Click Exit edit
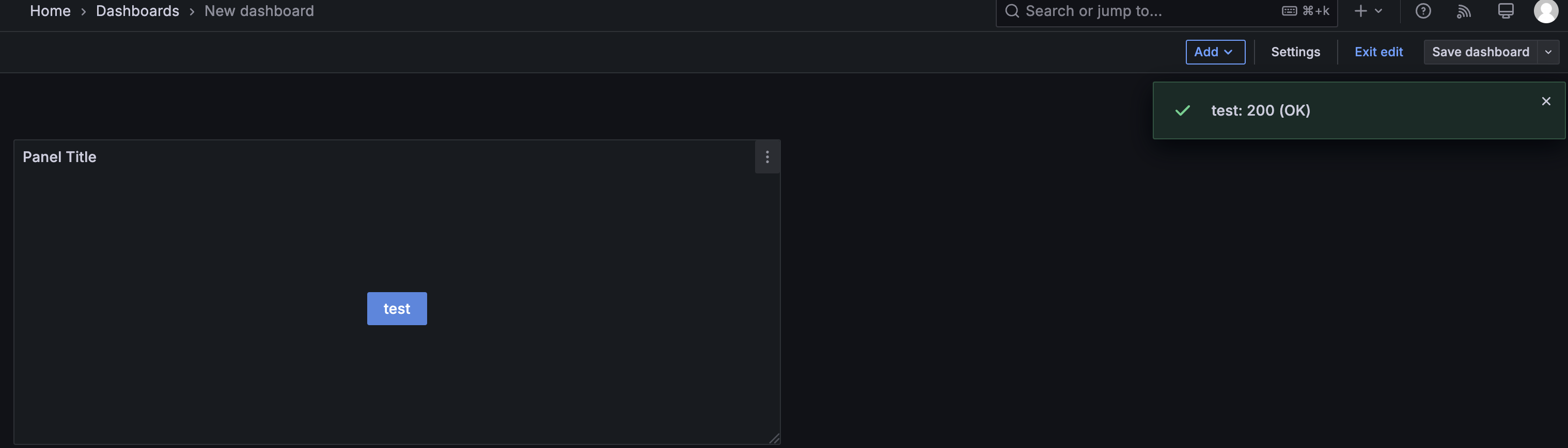Viewport: 1568px width, 448px height. pyautogui.click(x=1378, y=52)
